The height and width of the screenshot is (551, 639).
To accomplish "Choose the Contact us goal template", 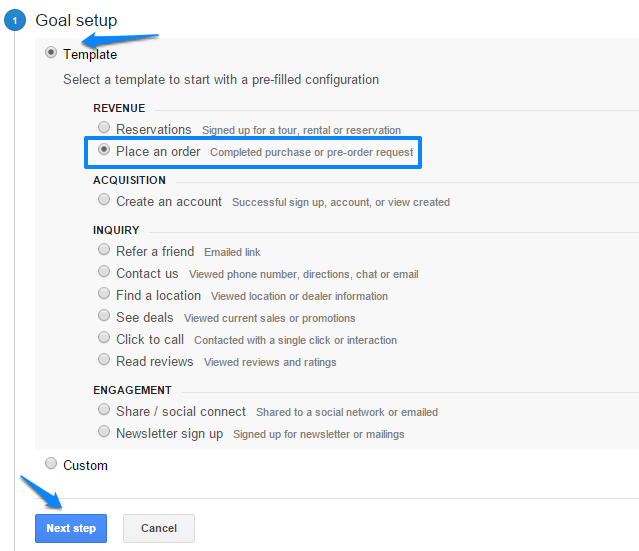I will tap(104, 272).
